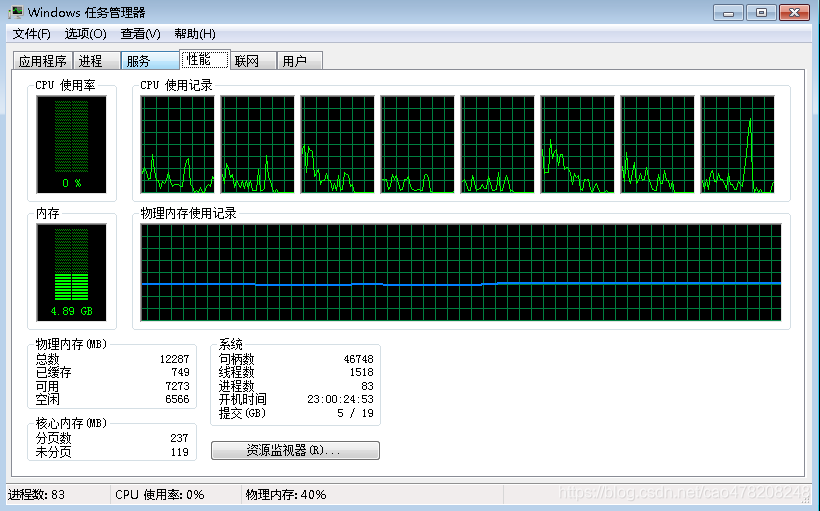Image resolution: width=820 pixels, height=511 pixels.
Task: Click the CPU 使用记录 label
Action: 176,85
